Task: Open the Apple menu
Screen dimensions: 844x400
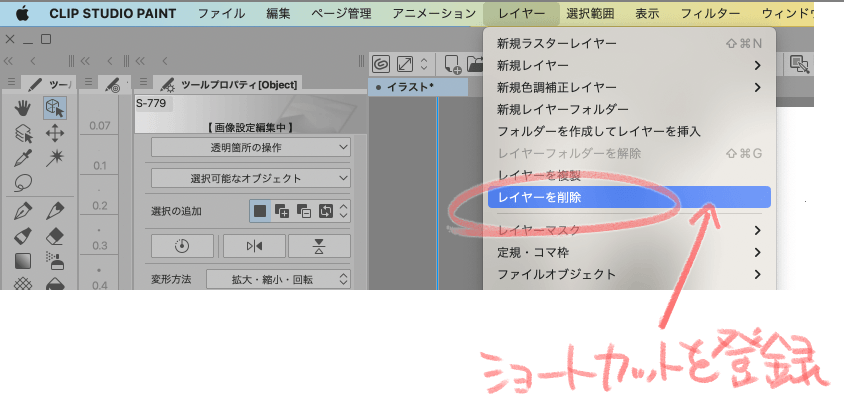Action: coord(22,13)
